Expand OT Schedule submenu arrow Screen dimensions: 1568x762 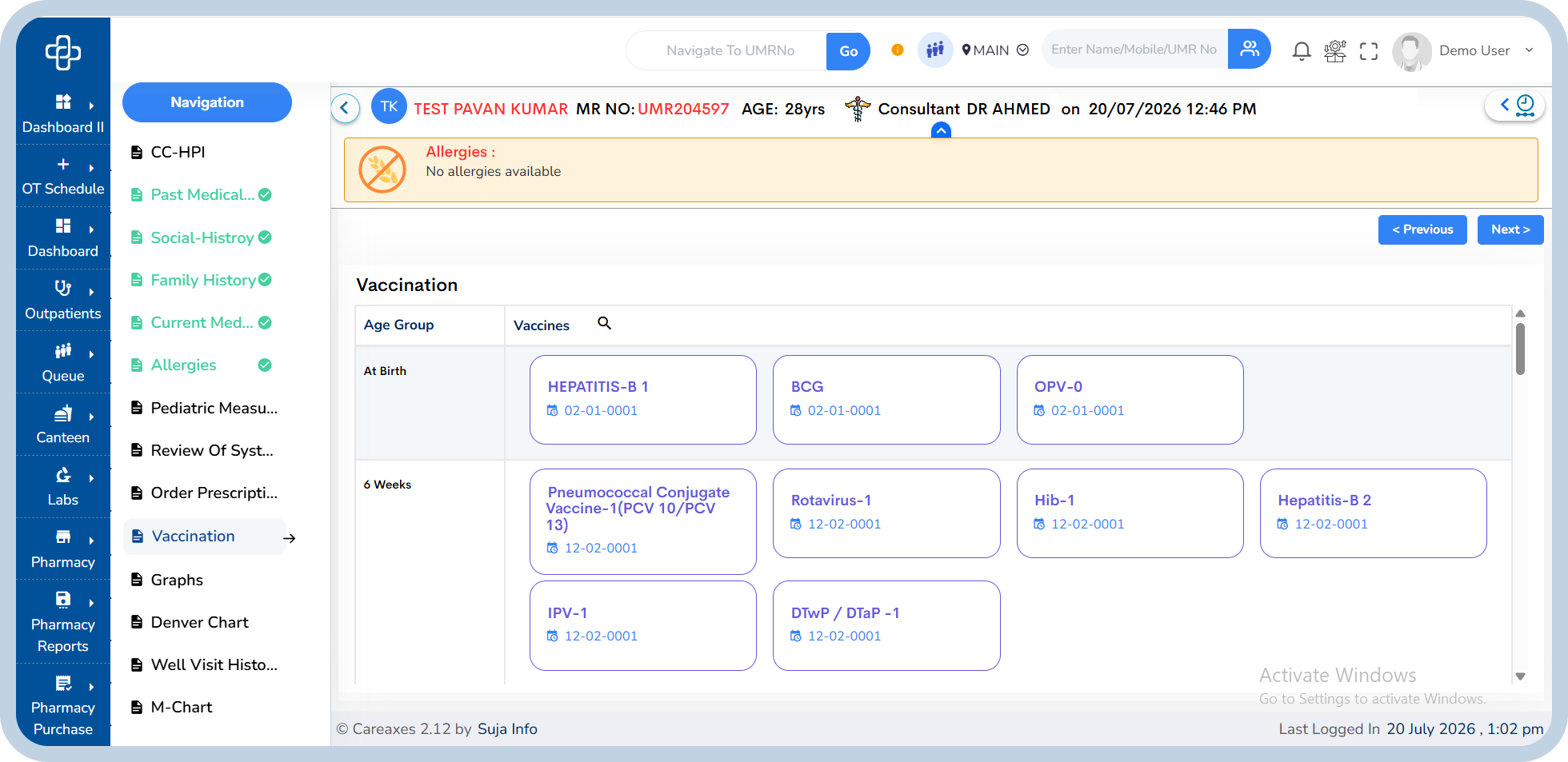91,168
